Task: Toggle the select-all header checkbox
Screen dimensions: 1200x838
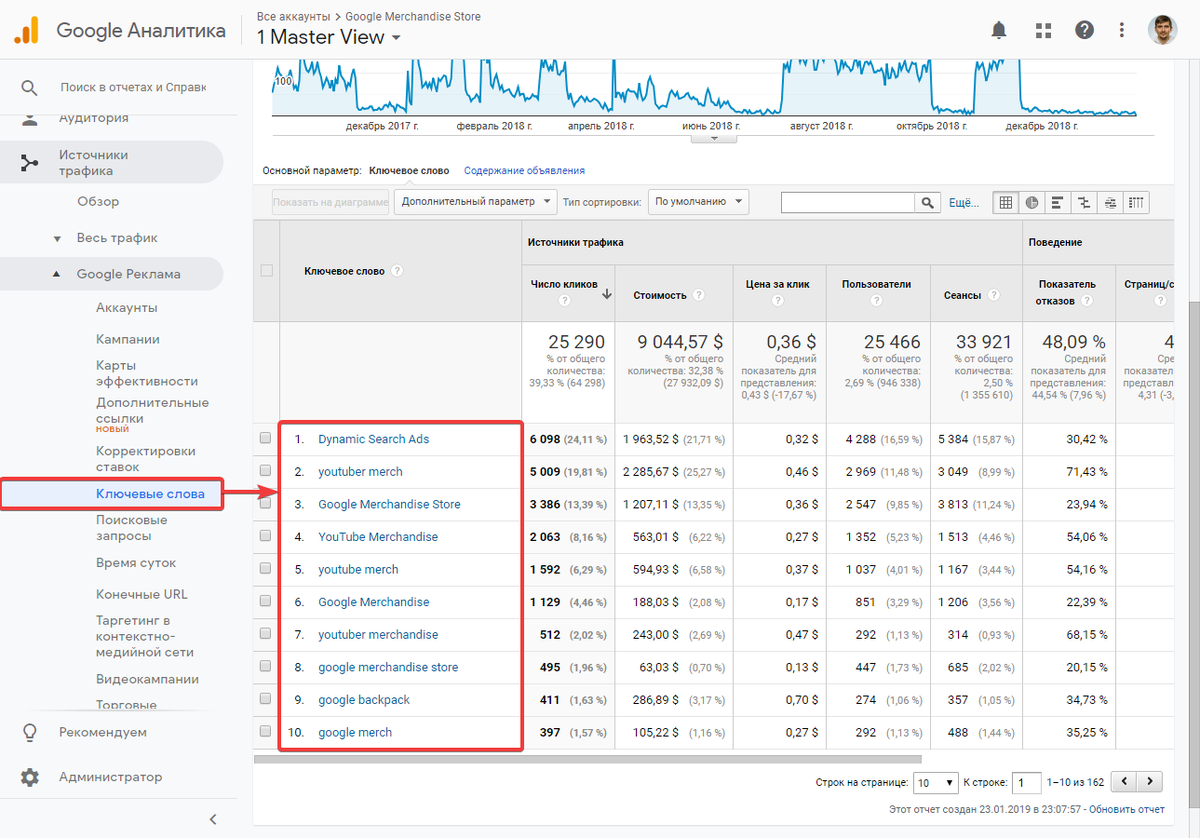Action: [266, 270]
